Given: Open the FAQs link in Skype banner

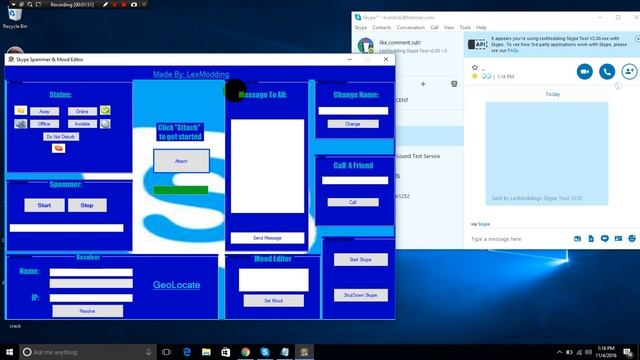Looking at the screenshot, I should point(513,50).
